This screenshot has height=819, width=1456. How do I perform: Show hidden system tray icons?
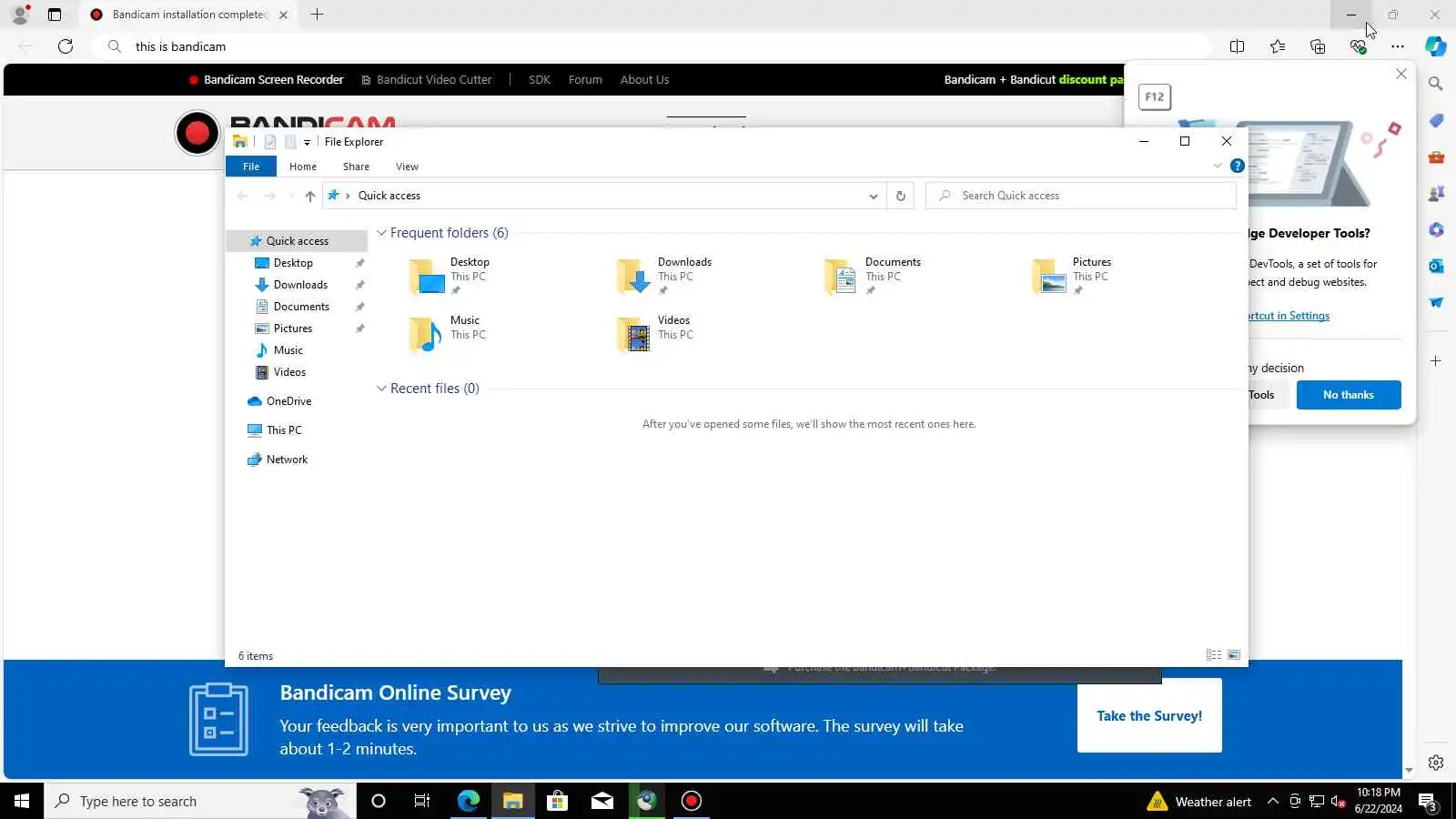tap(1273, 801)
